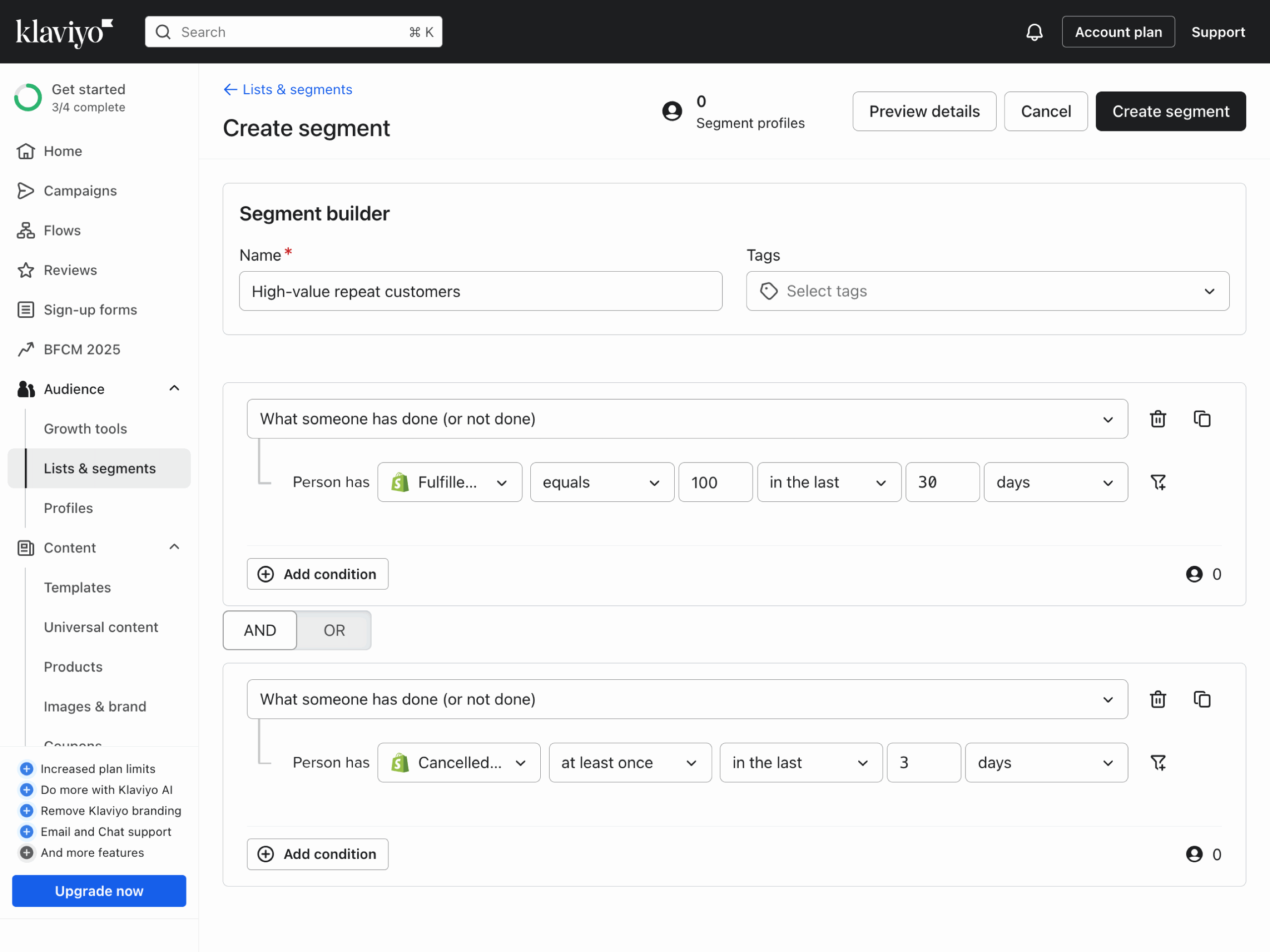Duplicate the first condition group

coord(1202,419)
